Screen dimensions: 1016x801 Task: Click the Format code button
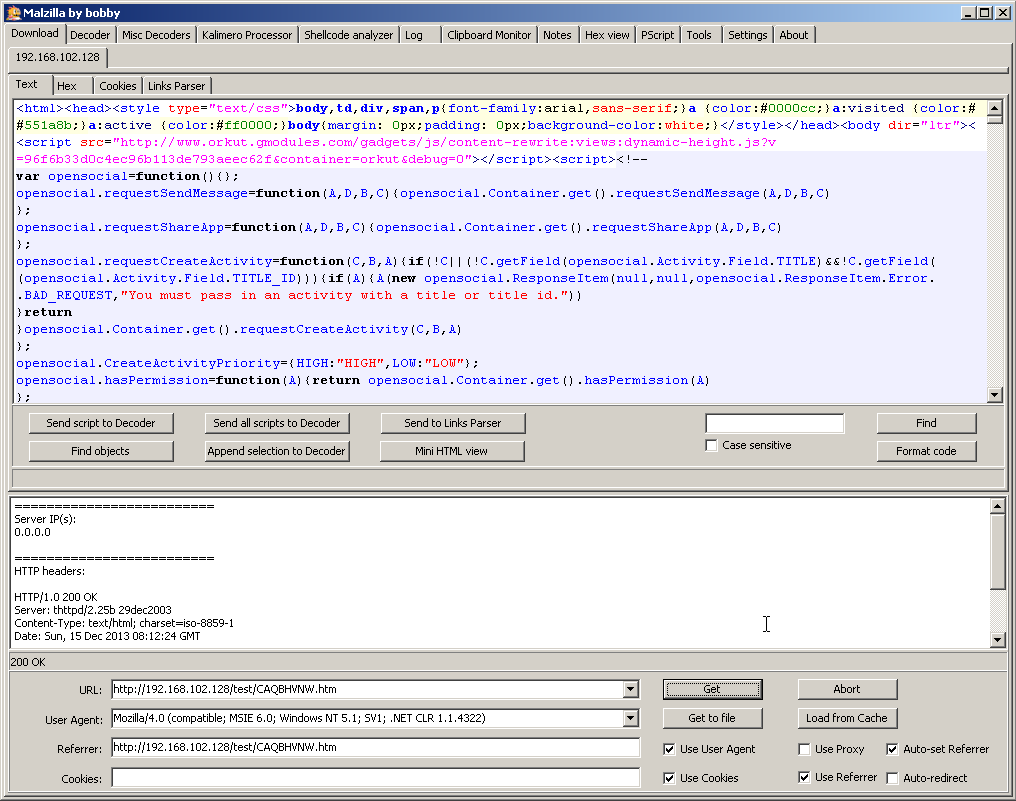click(x=926, y=451)
